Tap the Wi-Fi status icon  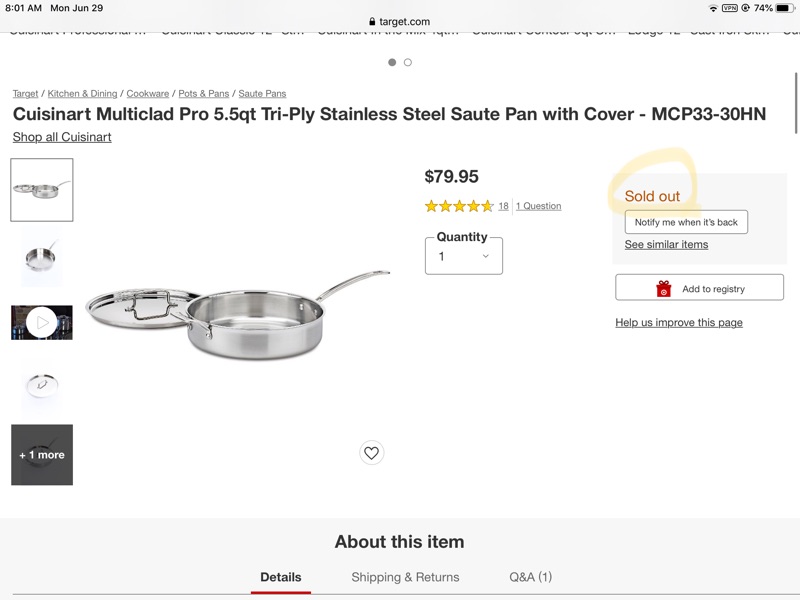pyautogui.click(x=713, y=8)
